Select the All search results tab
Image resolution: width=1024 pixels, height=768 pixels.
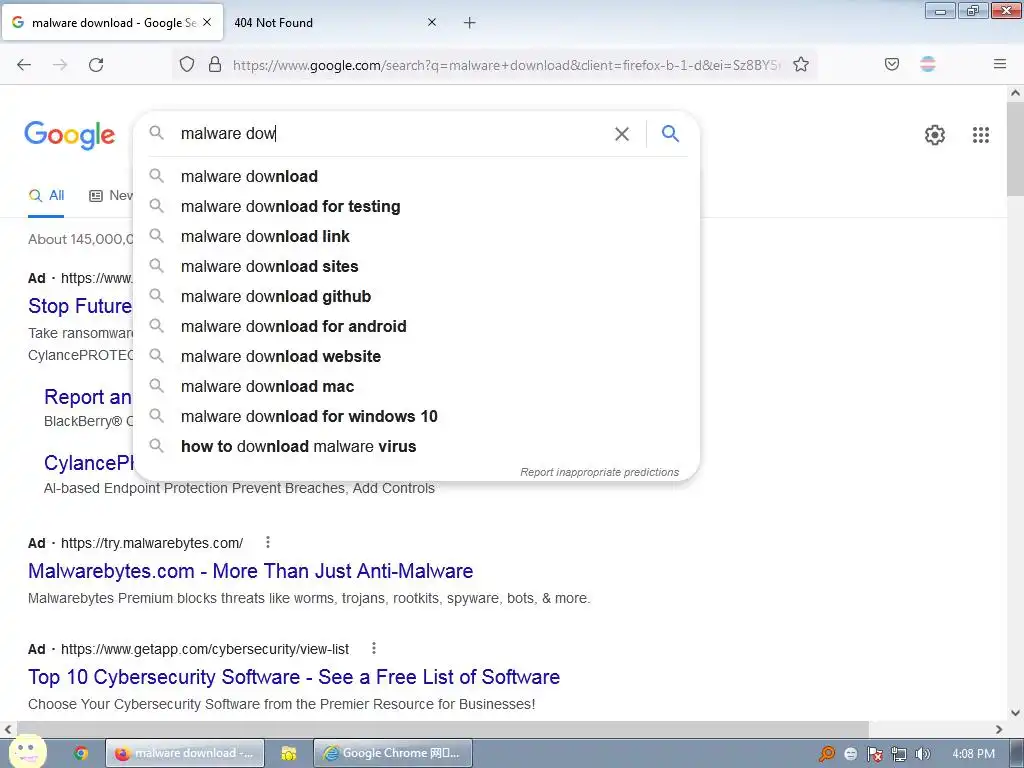pos(46,196)
